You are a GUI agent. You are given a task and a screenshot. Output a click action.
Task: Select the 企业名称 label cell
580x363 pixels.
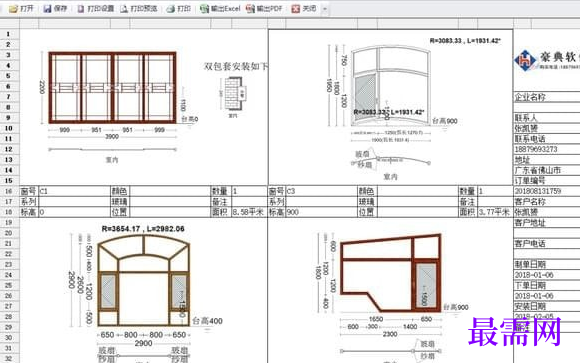coord(547,97)
